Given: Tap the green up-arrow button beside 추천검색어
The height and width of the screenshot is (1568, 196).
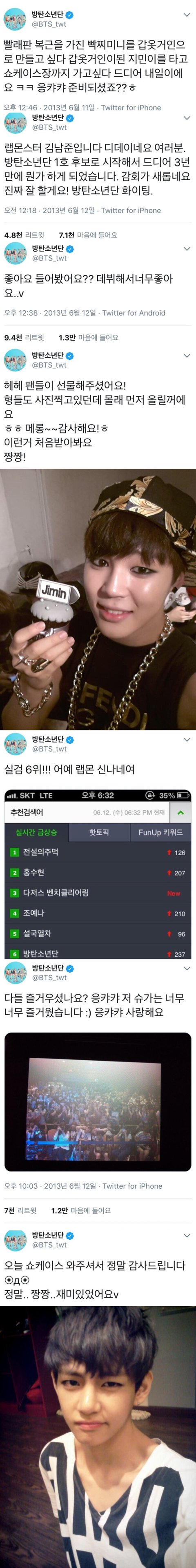Looking at the screenshot, I should click(180, 813).
